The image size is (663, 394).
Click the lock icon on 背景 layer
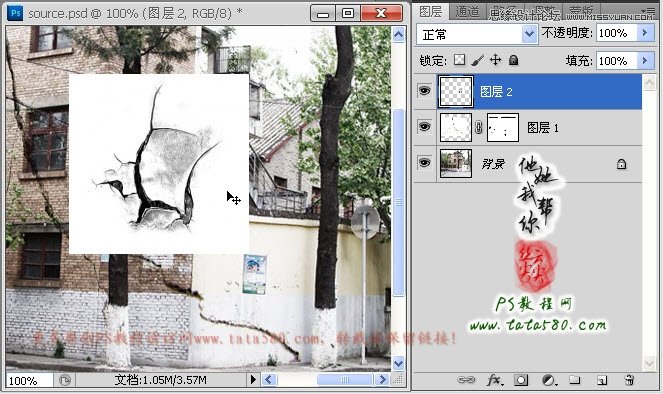pyautogui.click(x=621, y=164)
